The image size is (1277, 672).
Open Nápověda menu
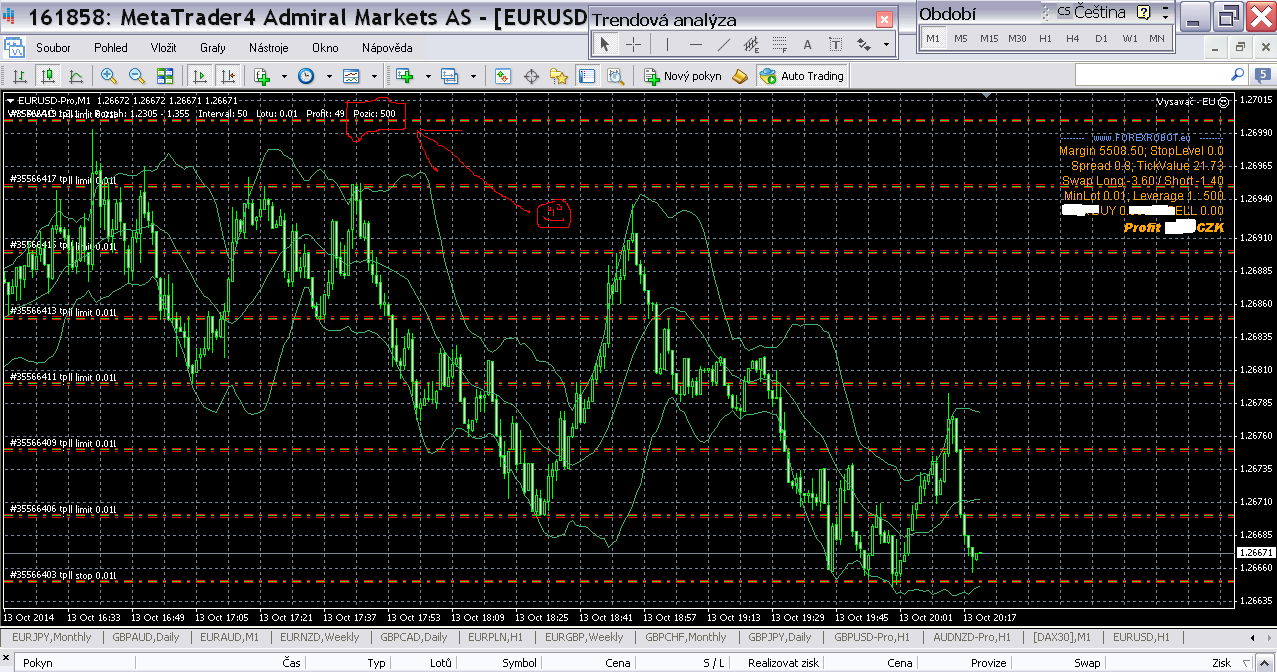pyautogui.click(x=385, y=48)
